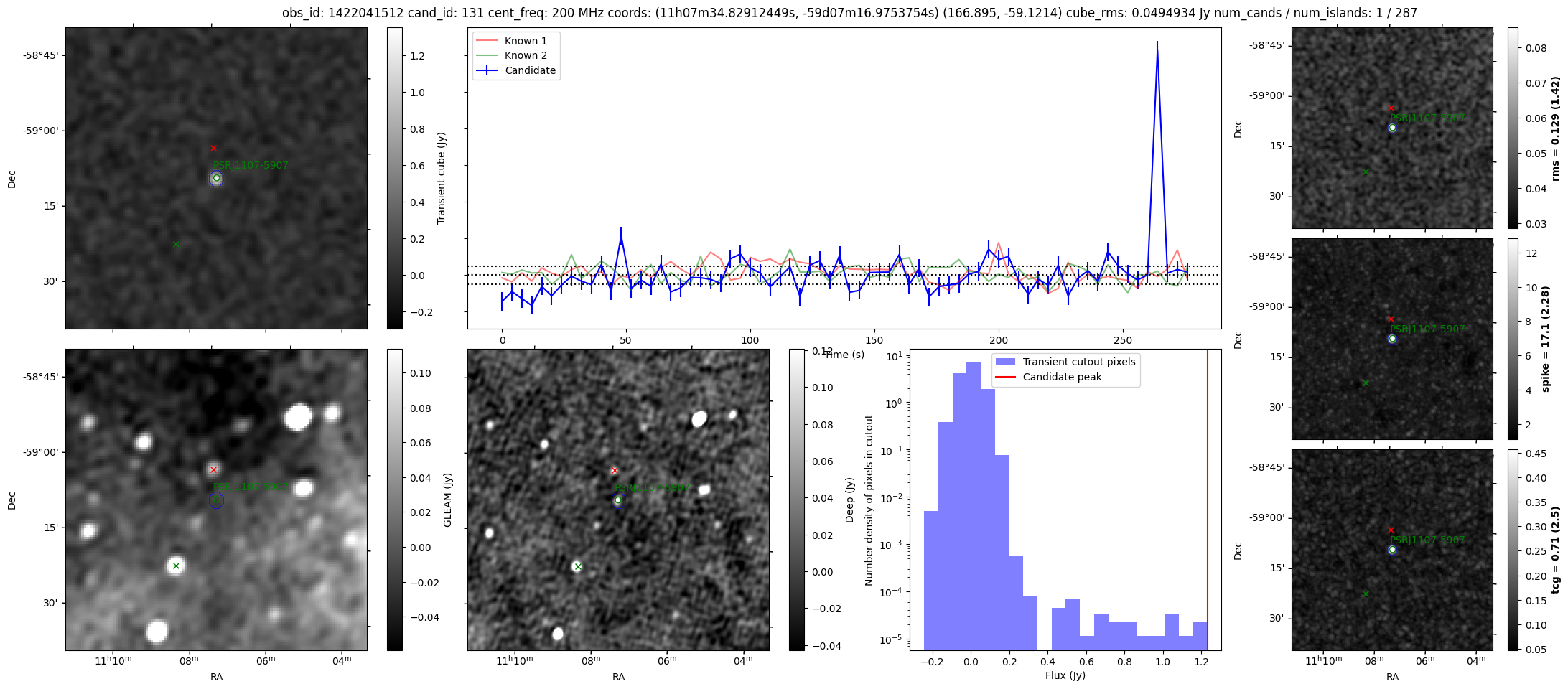
Task: Click the Known 2 legend entry
Action: coord(526,55)
